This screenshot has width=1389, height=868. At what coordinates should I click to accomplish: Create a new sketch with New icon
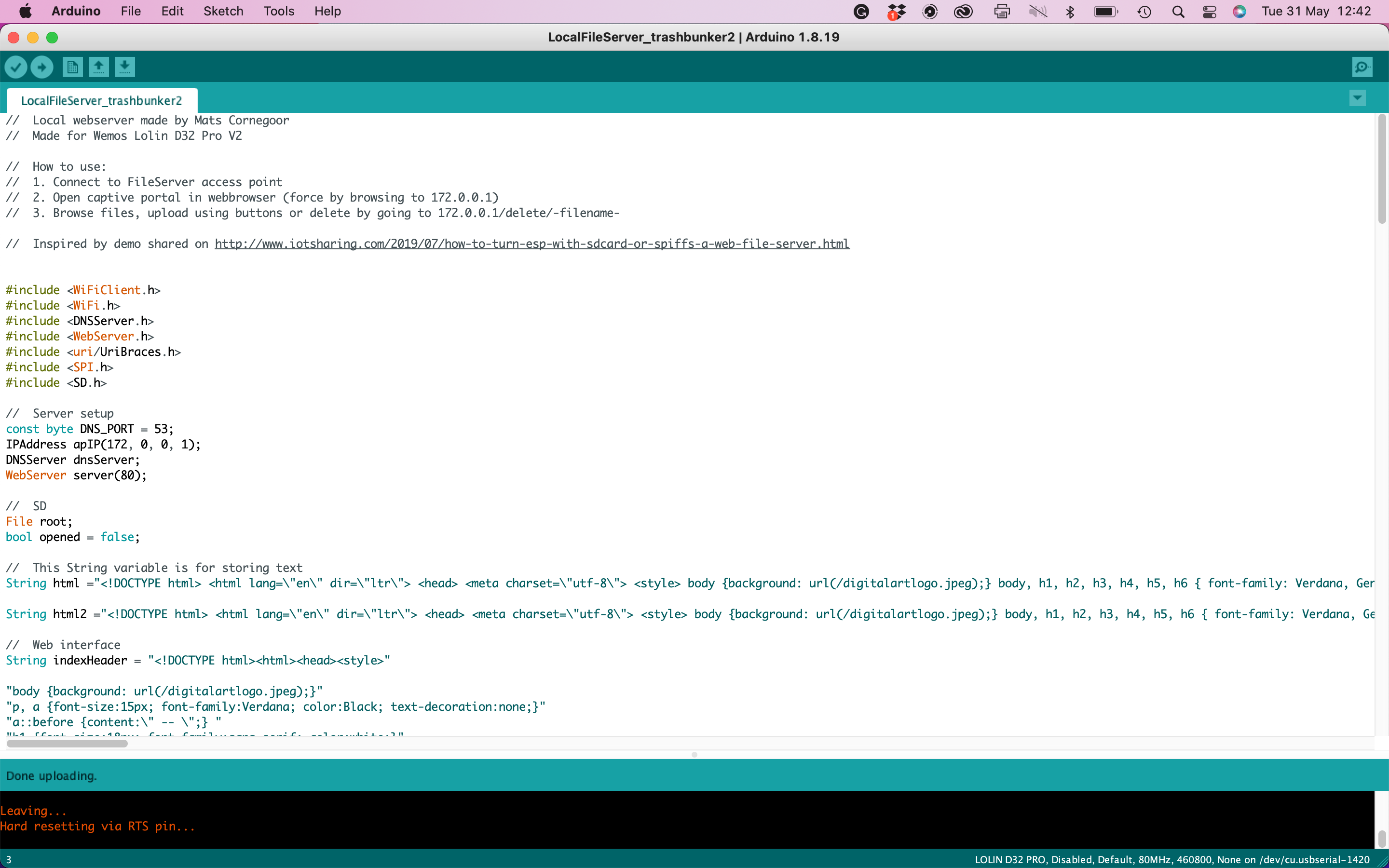(72, 67)
